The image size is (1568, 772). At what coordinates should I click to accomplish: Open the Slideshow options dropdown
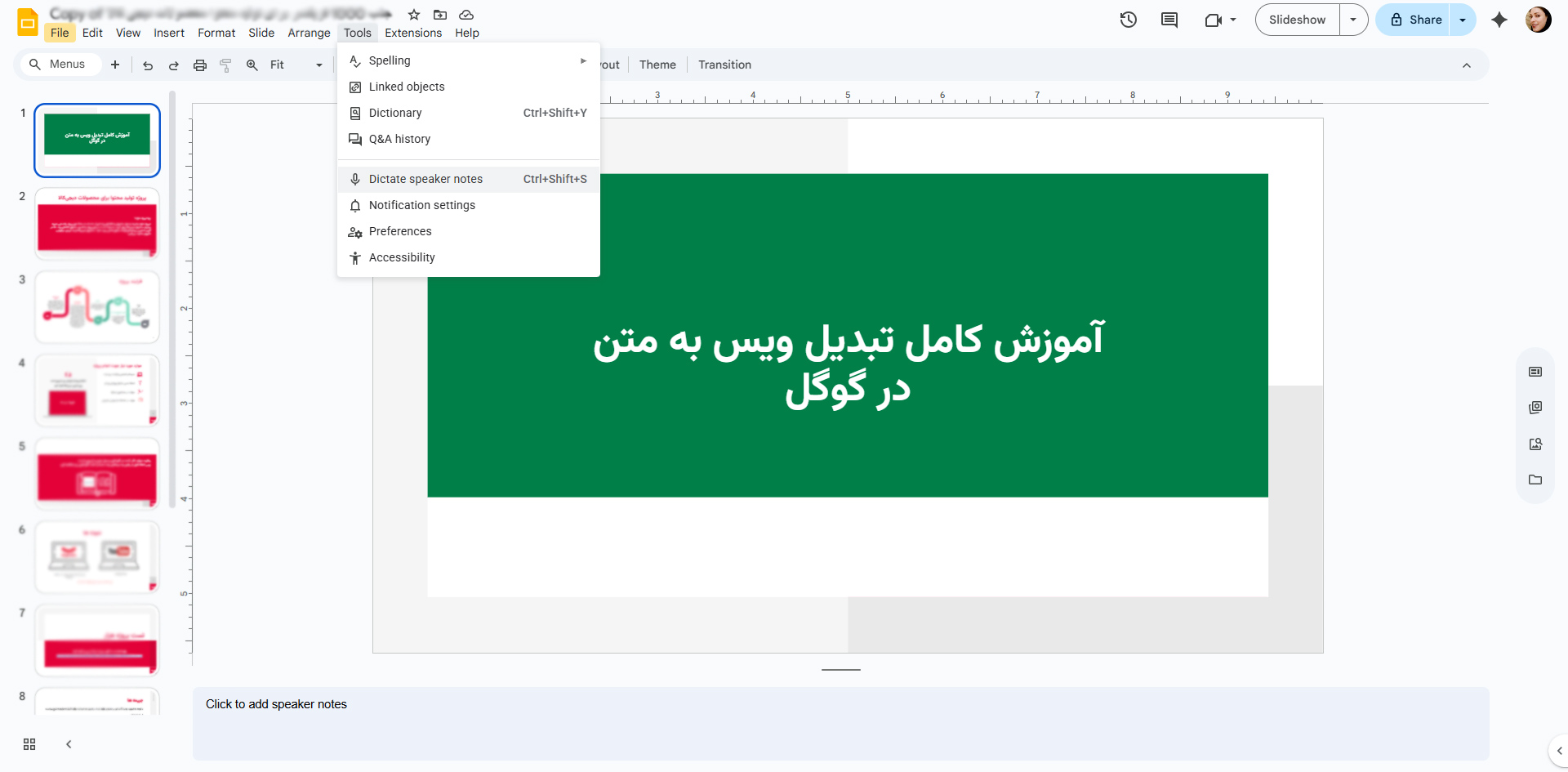point(1352,19)
